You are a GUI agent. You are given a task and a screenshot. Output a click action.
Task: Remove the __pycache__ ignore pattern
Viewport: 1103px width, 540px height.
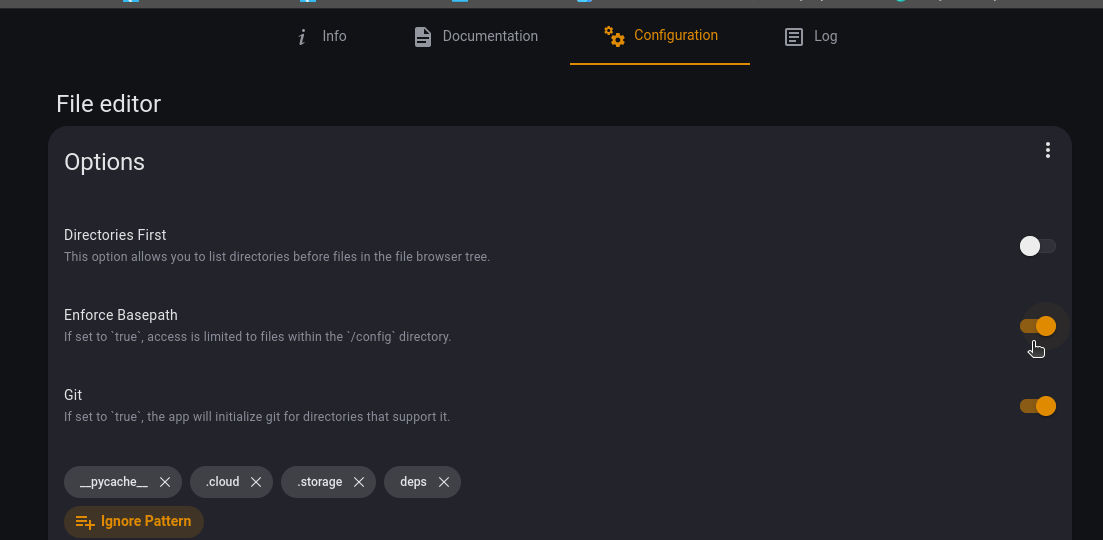(165, 482)
